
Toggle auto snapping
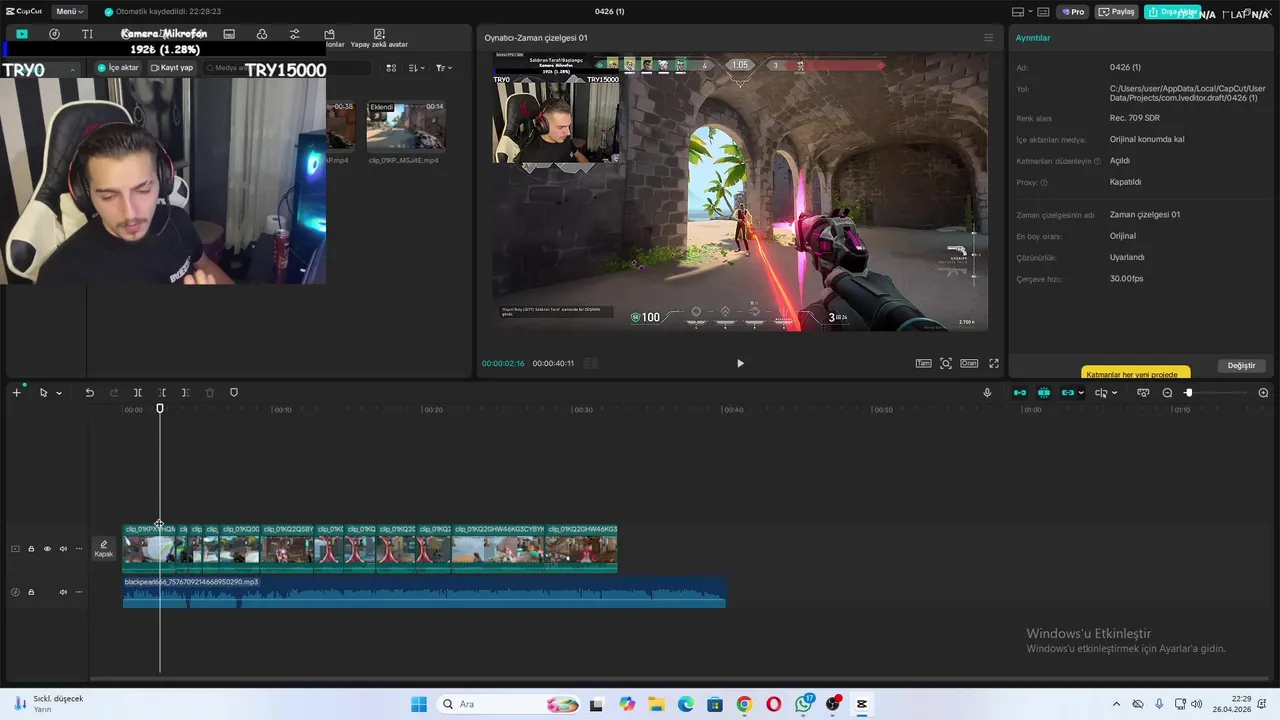pyautogui.click(x=1044, y=393)
